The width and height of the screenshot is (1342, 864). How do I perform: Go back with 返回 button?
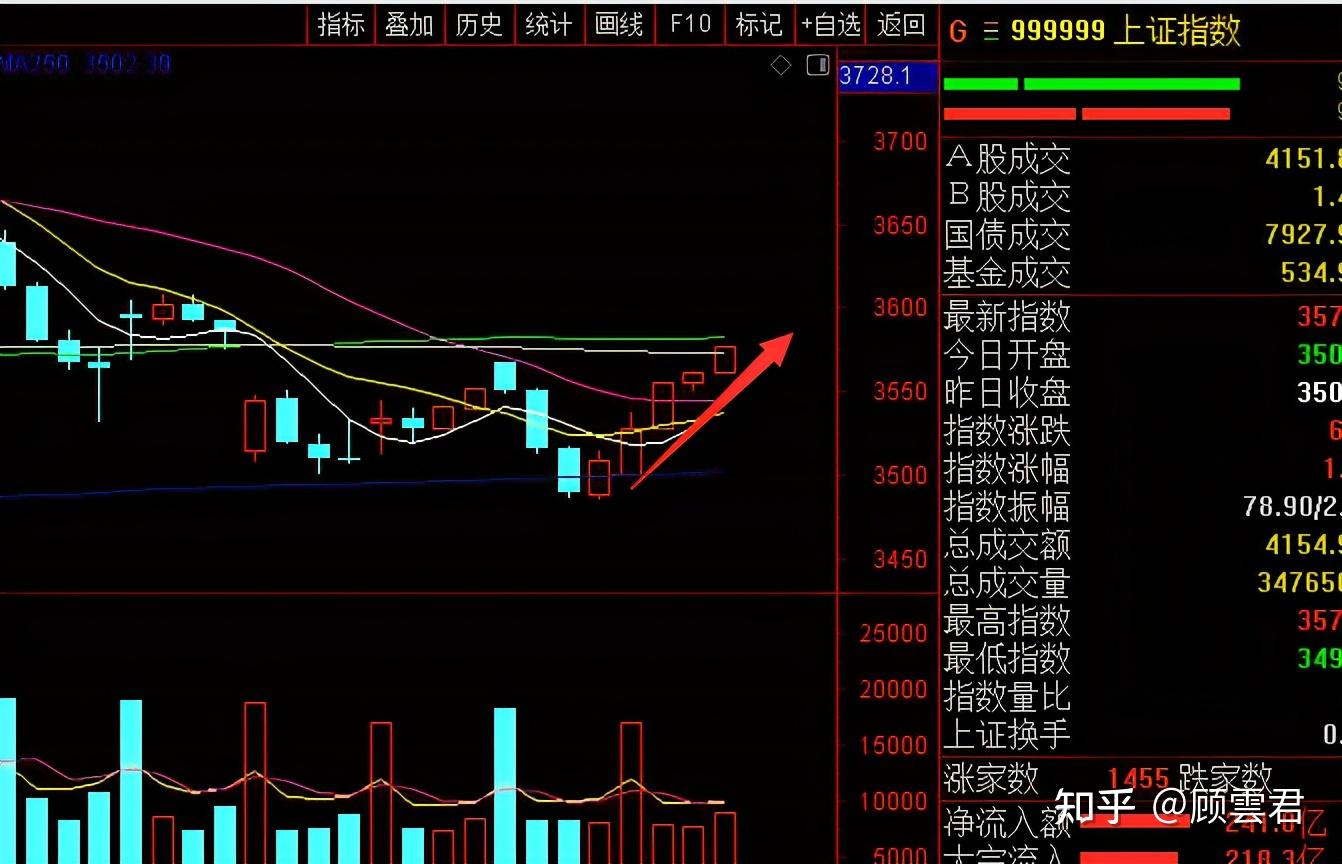pos(901,24)
